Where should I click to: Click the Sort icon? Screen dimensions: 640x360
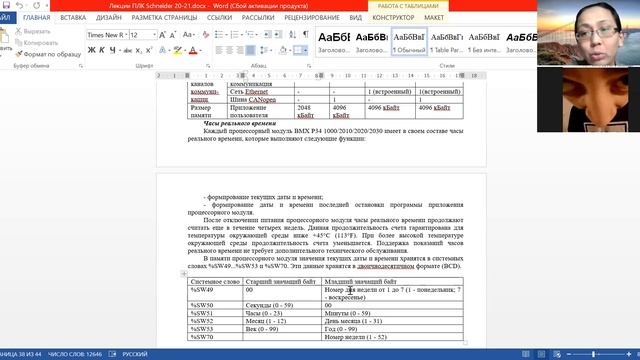coord(293,35)
